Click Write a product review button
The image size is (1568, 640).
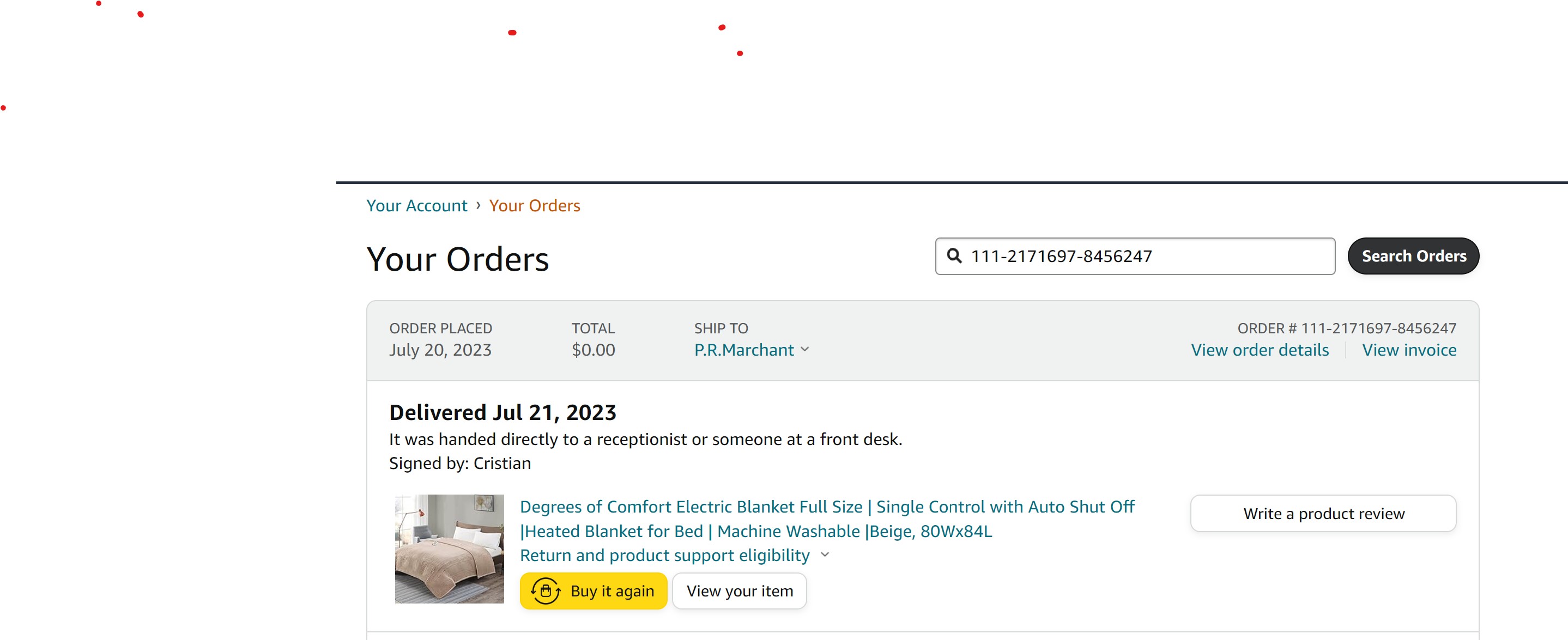[x=1323, y=514]
